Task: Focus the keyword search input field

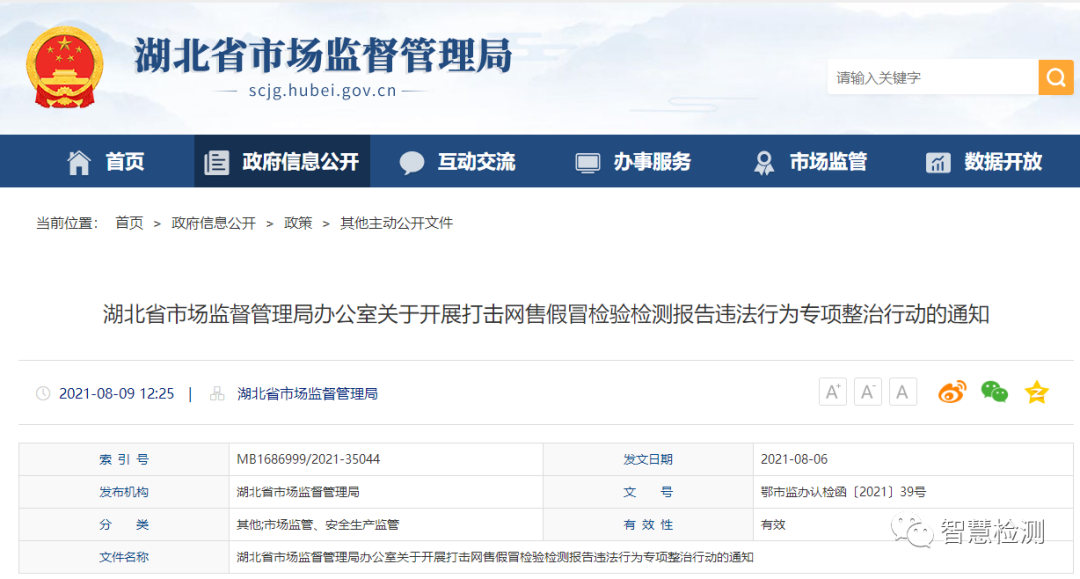Action: coord(930,77)
